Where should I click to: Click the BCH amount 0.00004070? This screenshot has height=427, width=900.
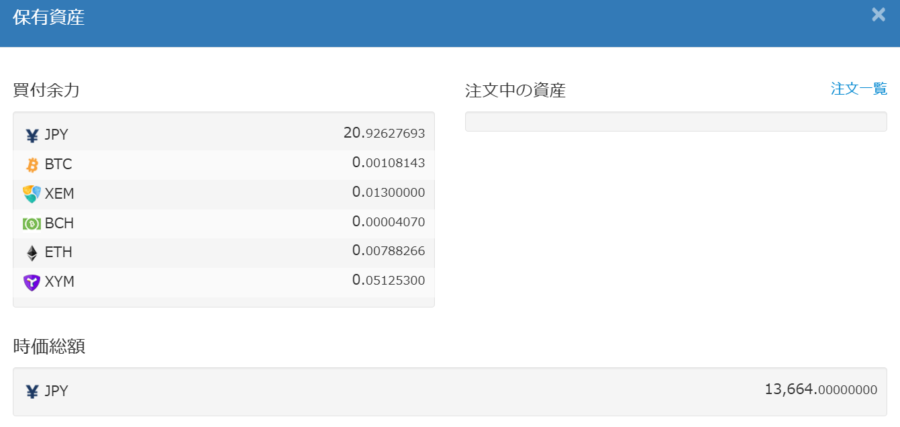pos(388,222)
